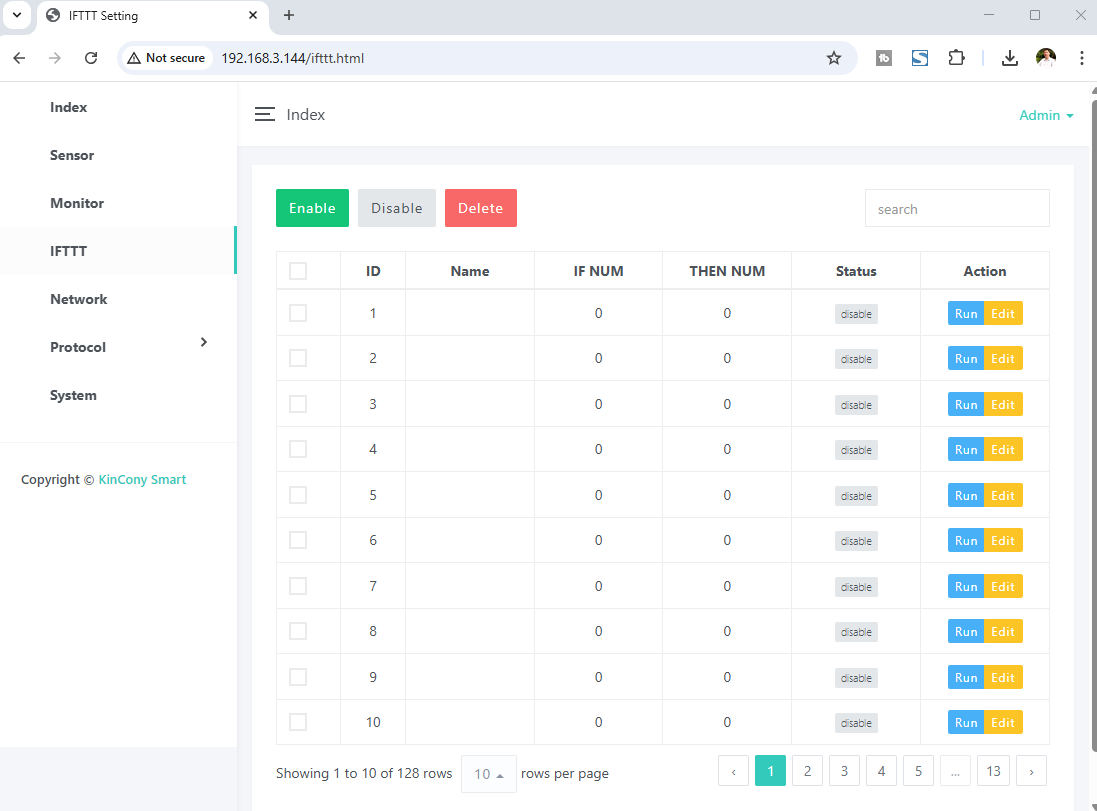Open Chrome three-dot menu
The height and width of the screenshot is (811, 1097).
(1081, 58)
